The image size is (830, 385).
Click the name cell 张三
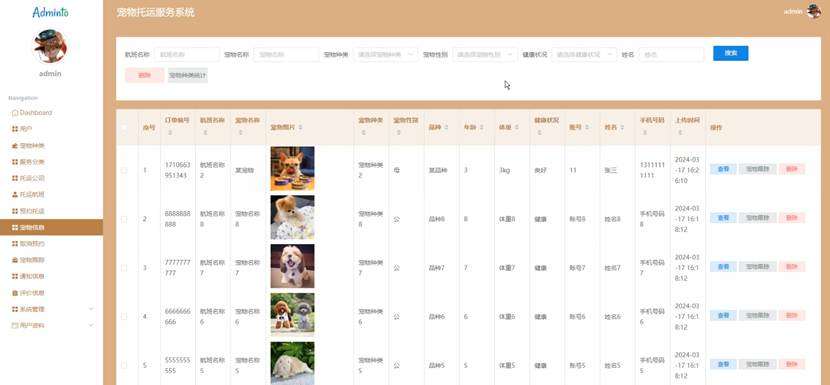[x=611, y=171]
